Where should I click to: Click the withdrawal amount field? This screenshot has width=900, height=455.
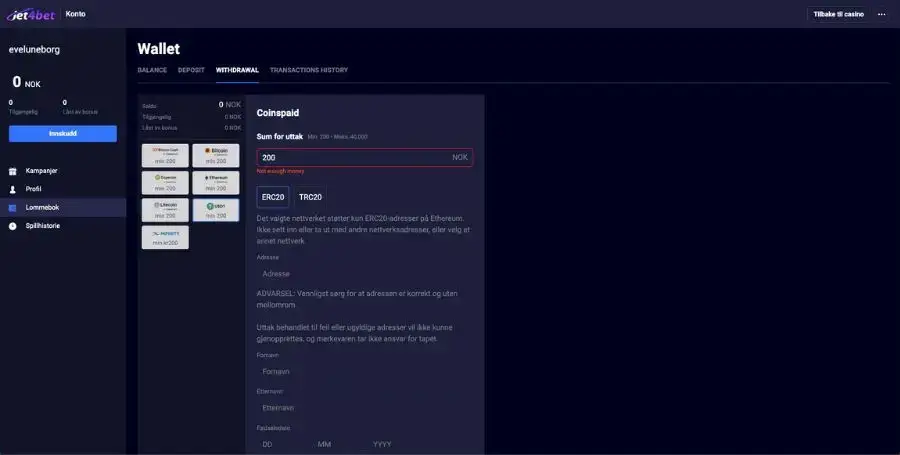pyautogui.click(x=364, y=157)
